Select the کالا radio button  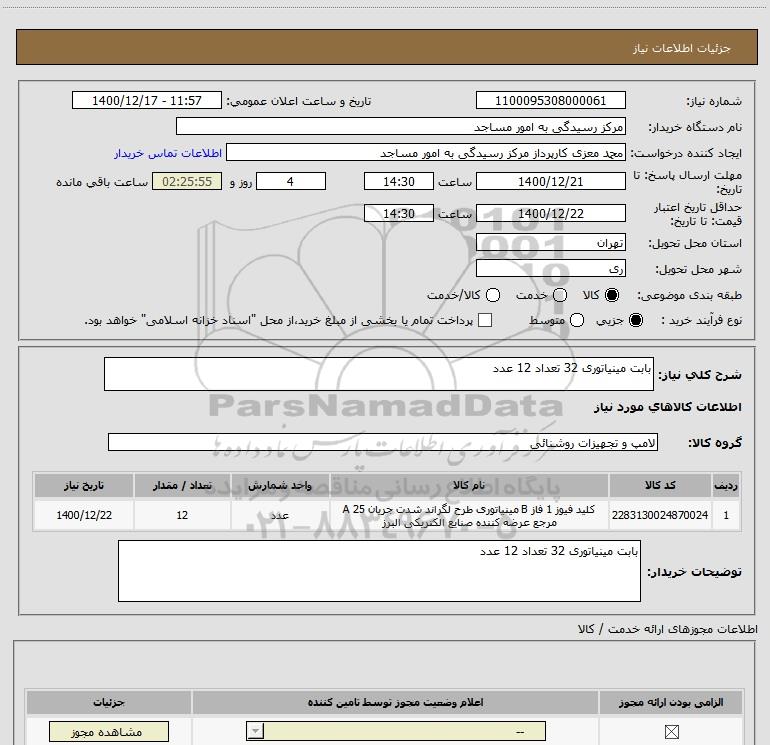coord(611,295)
